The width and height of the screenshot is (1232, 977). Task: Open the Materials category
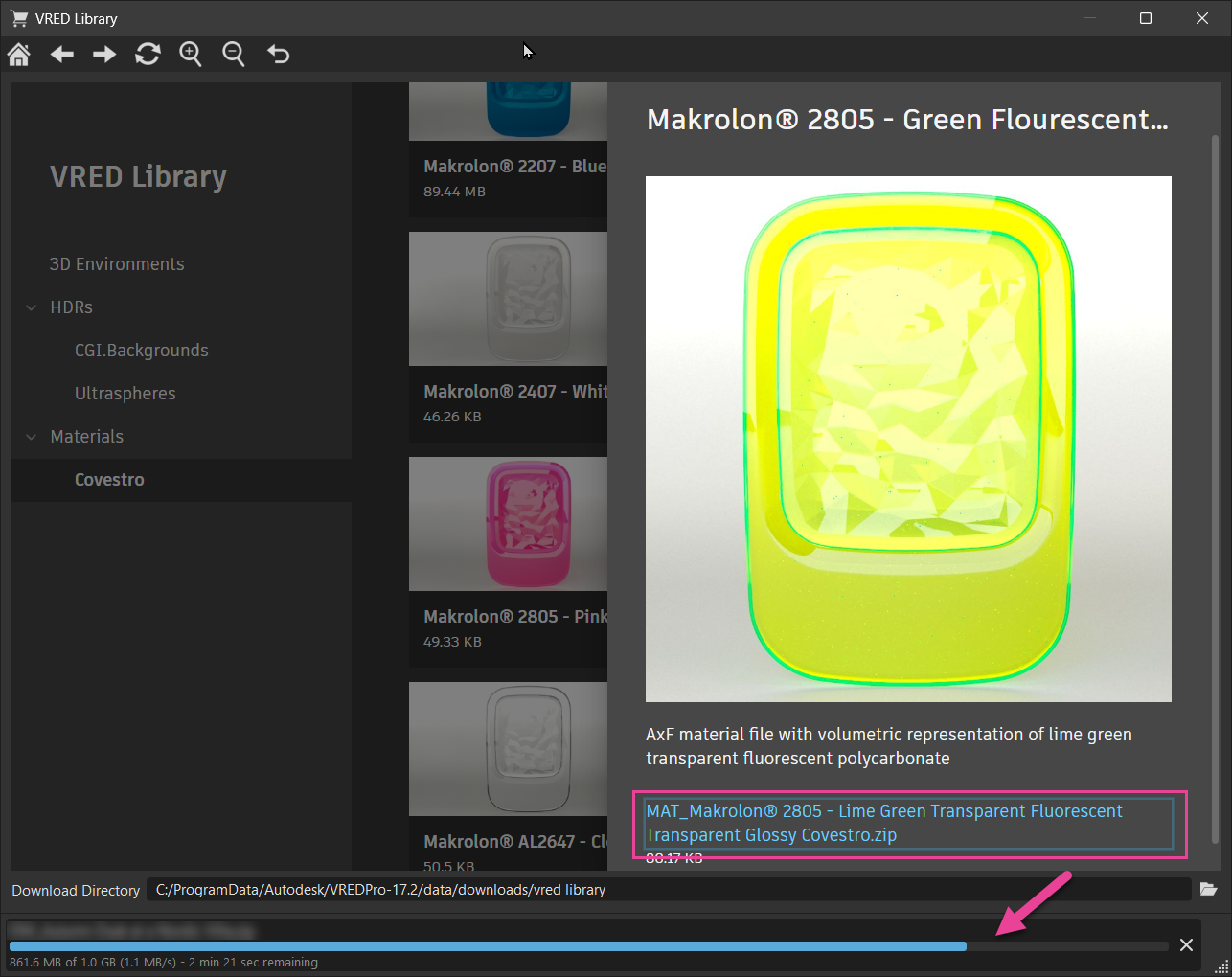87,437
